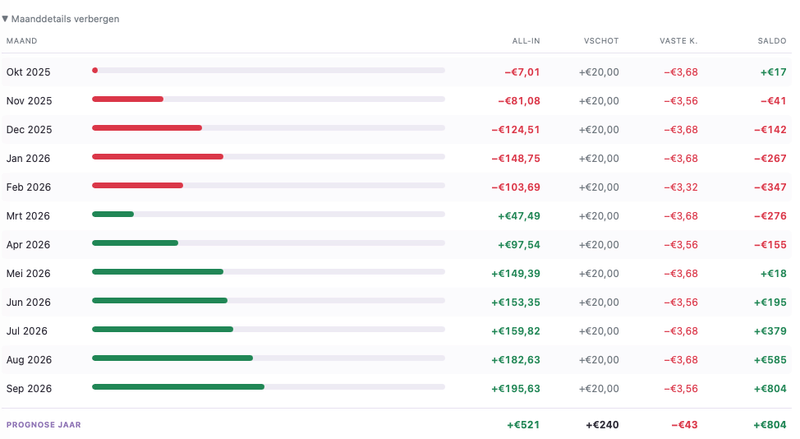Click the Dec 2025 saldo −€142

tap(770, 130)
